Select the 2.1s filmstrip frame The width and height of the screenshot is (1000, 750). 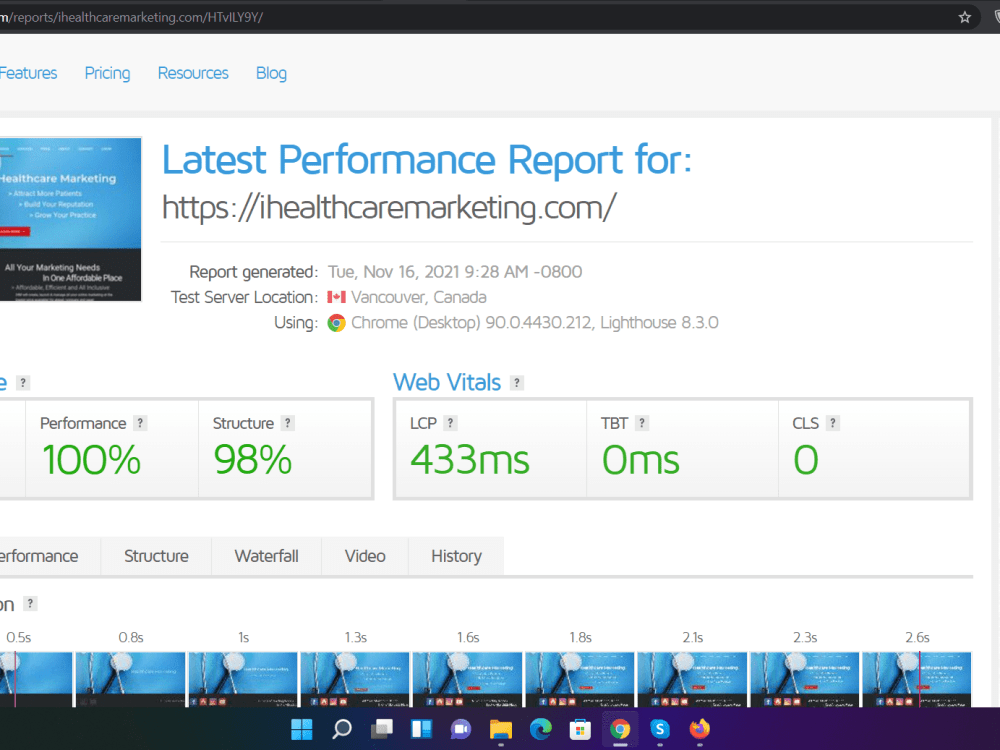point(692,679)
